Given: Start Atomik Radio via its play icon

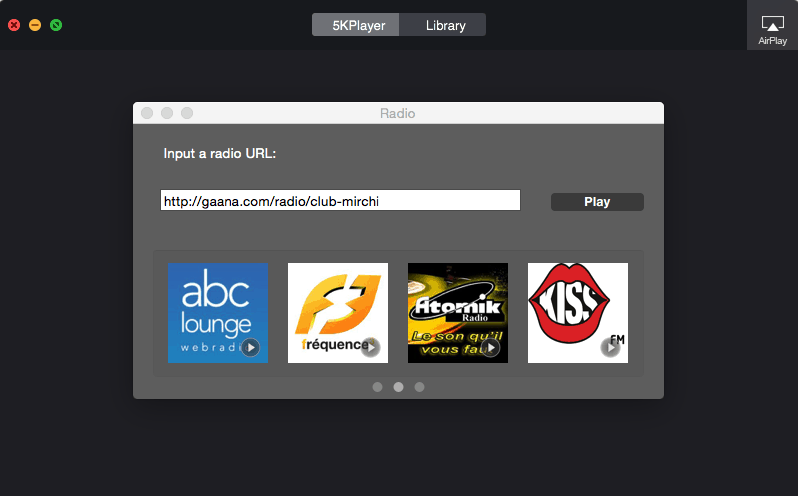Looking at the screenshot, I should point(491,347).
